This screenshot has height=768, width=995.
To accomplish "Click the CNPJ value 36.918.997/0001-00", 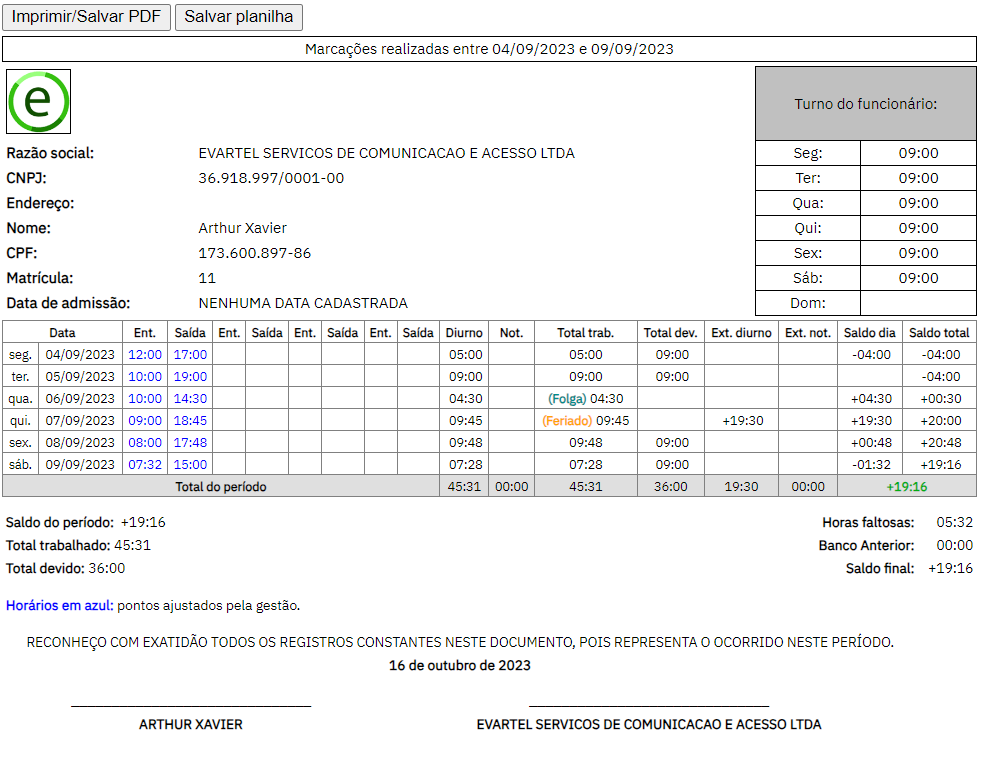I will pyautogui.click(x=271, y=178).
